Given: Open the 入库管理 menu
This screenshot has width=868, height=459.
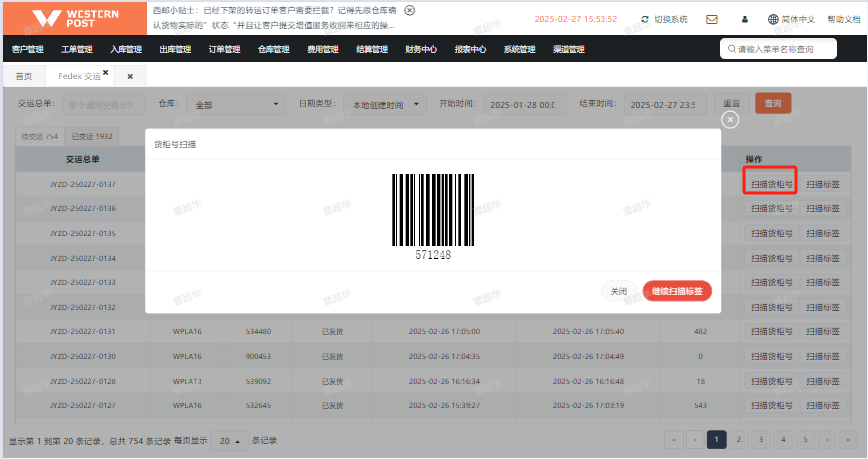Looking at the screenshot, I should click(126, 49).
